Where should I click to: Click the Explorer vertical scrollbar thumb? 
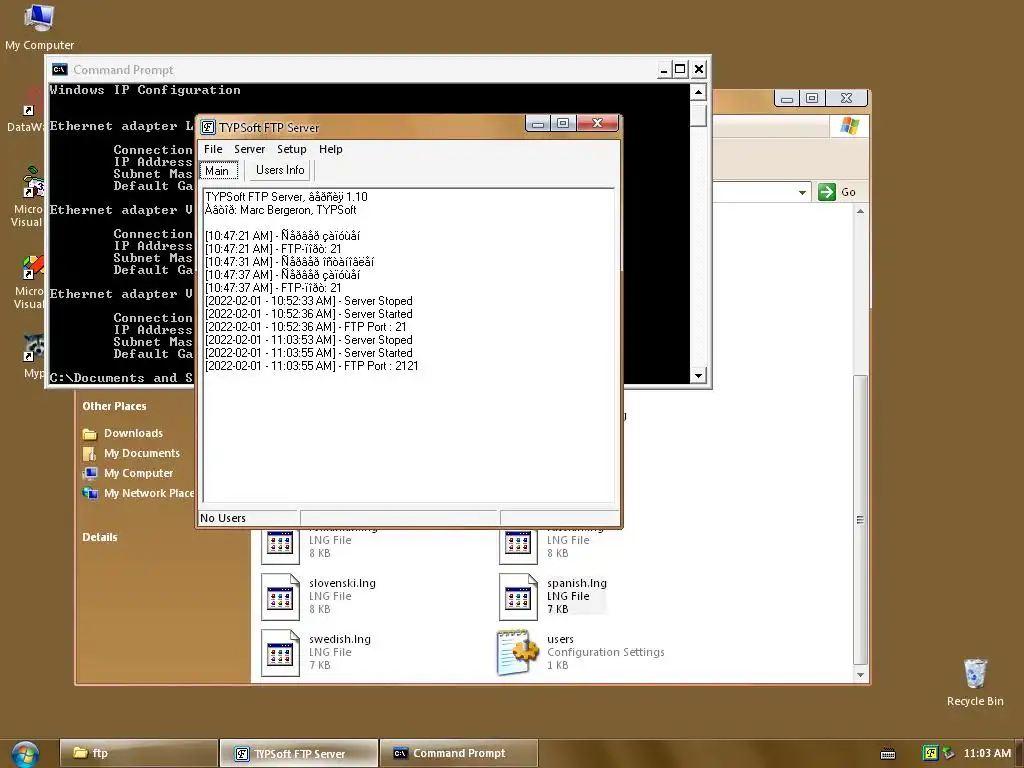[x=860, y=520]
